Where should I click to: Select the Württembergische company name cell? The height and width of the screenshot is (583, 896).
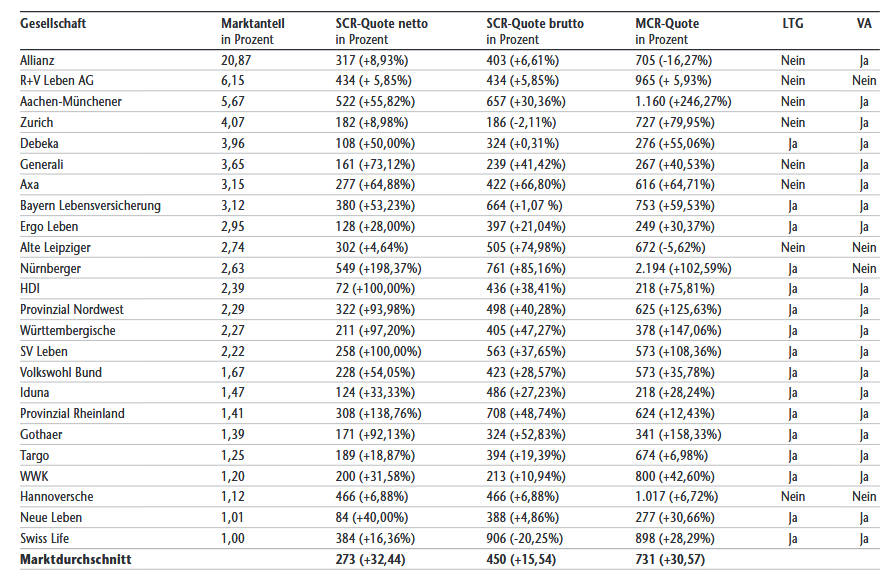[68, 331]
